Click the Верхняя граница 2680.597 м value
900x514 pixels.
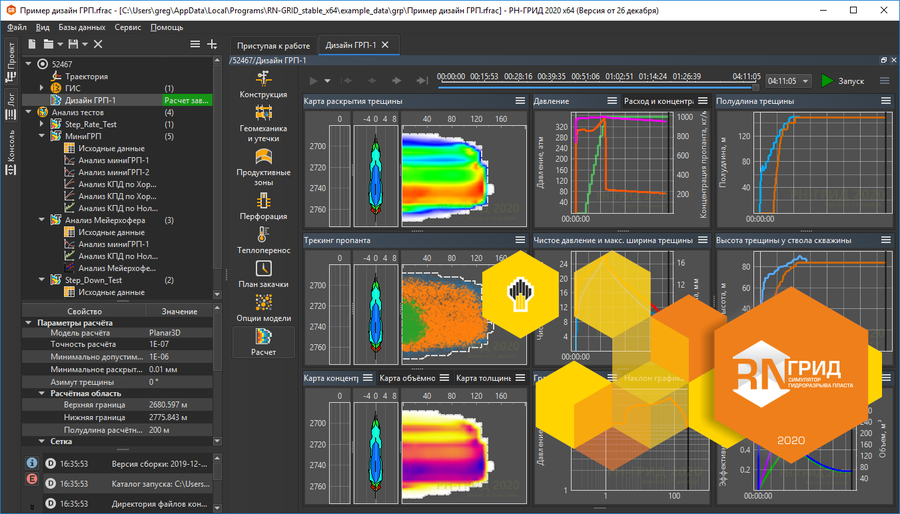click(x=179, y=404)
